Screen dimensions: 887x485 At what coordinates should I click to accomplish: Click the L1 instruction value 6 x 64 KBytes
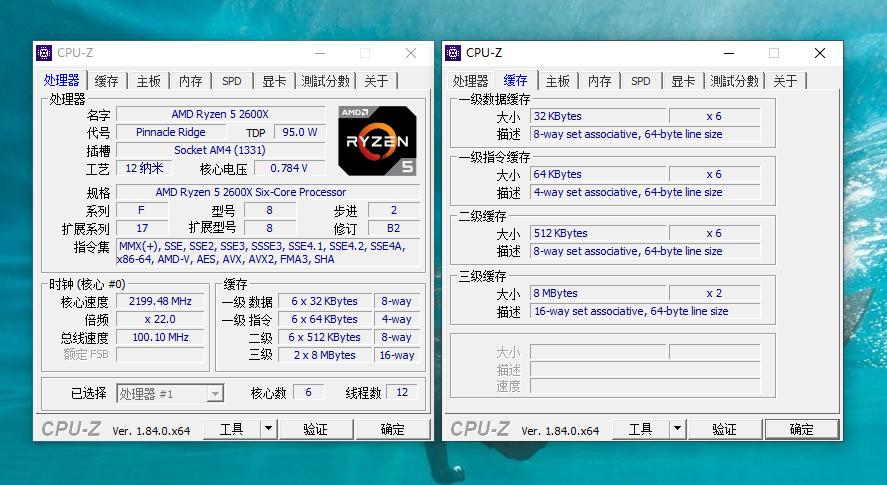[x=324, y=319]
